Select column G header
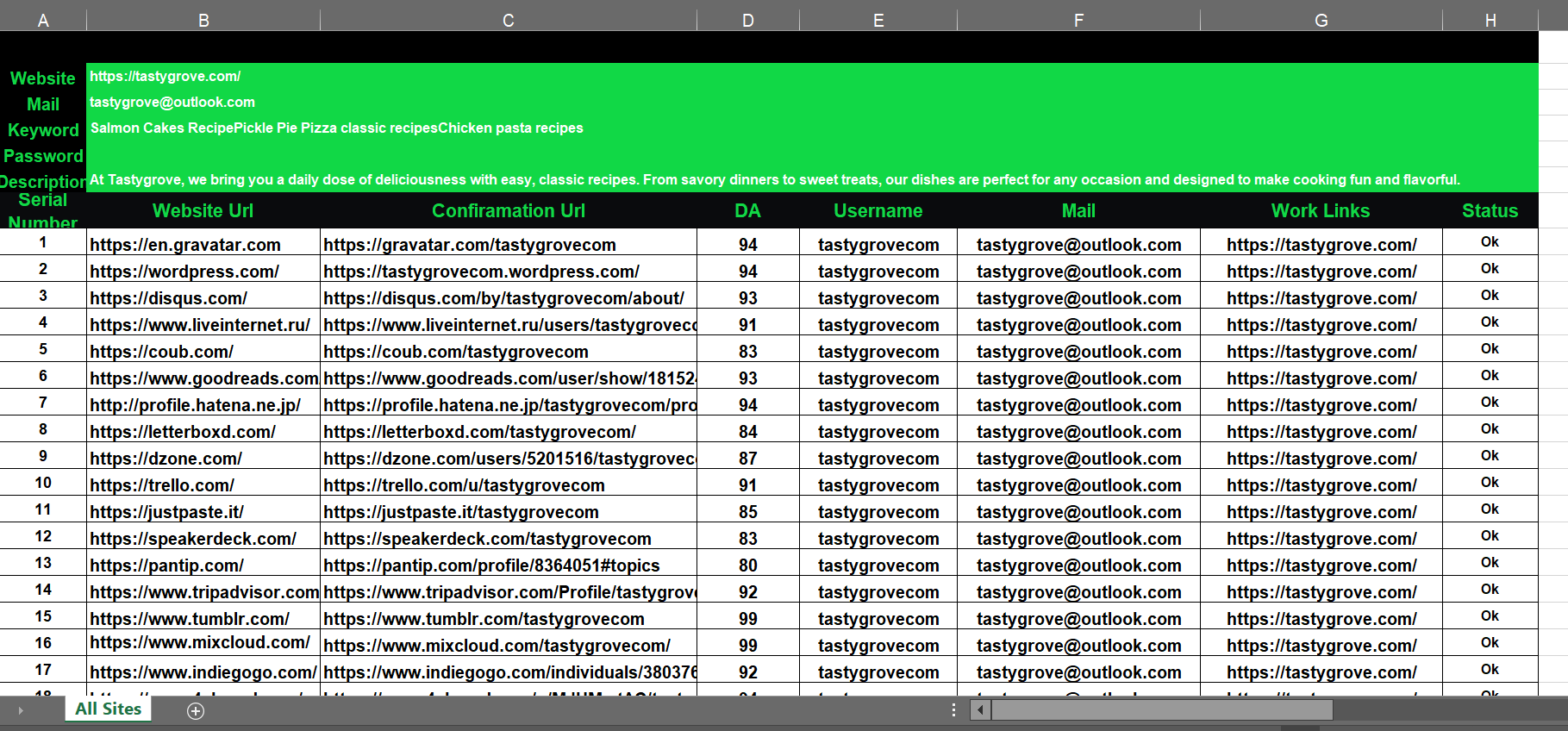 coord(1321,21)
